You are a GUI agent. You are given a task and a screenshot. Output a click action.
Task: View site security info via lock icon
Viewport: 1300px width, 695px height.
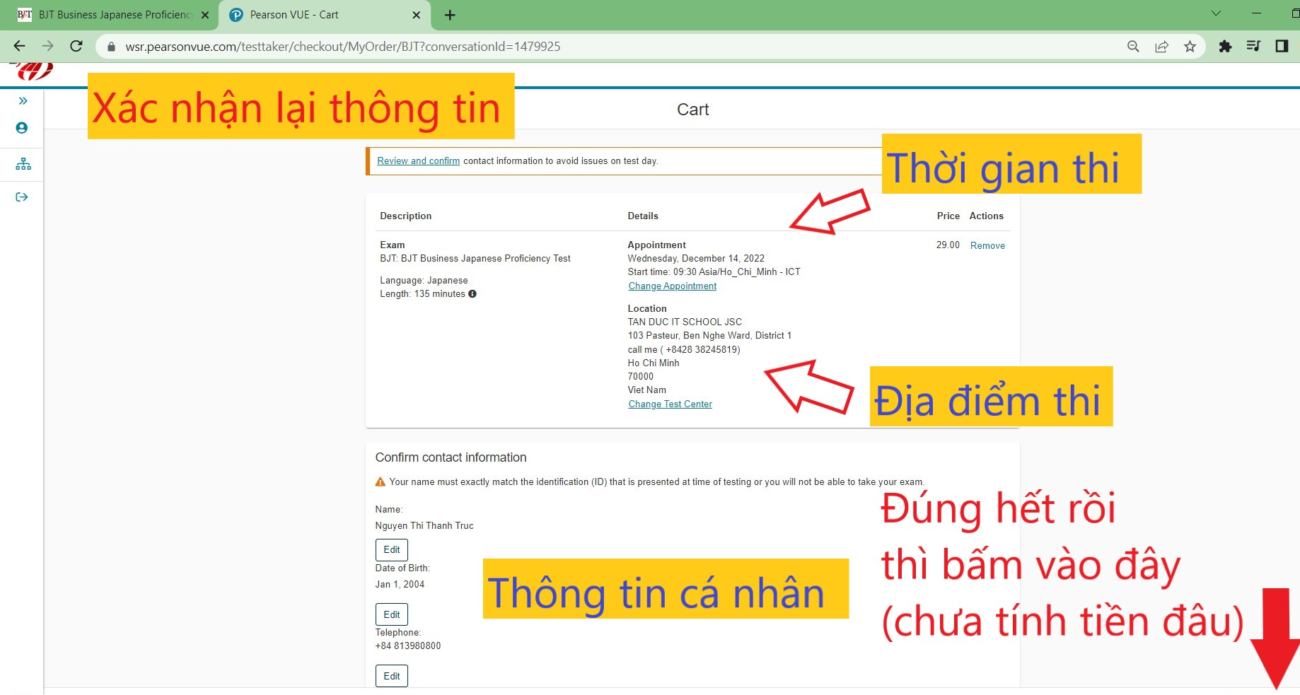pyautogui.click(x=112, y=46)
